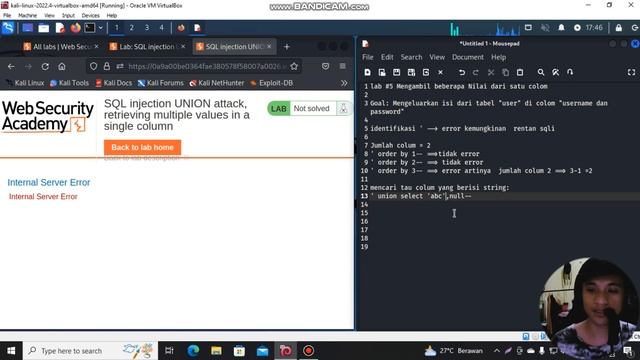Click Web Security Academy logo
The height and width of the screenshot is (360, 640).
click(x=48, y=117)
